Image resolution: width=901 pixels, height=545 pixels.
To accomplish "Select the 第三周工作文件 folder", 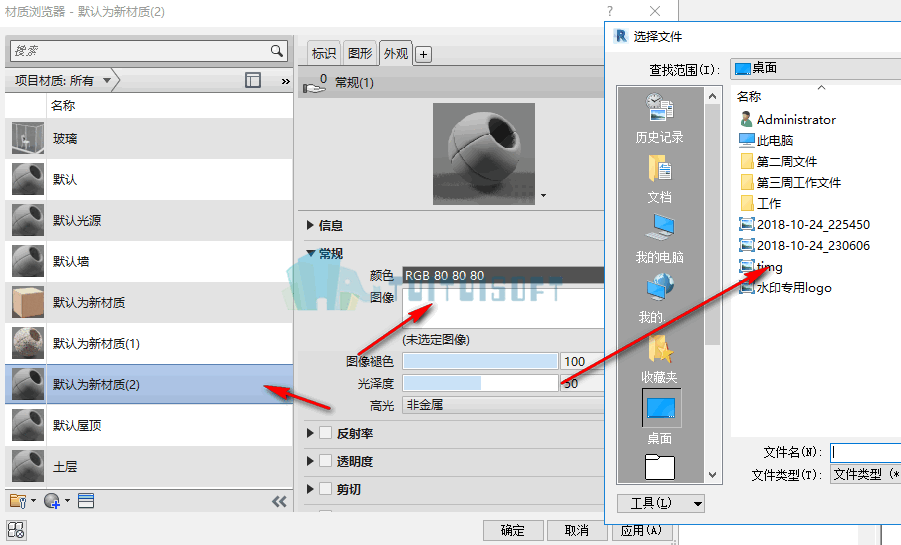I will click(x=790, y=182).
